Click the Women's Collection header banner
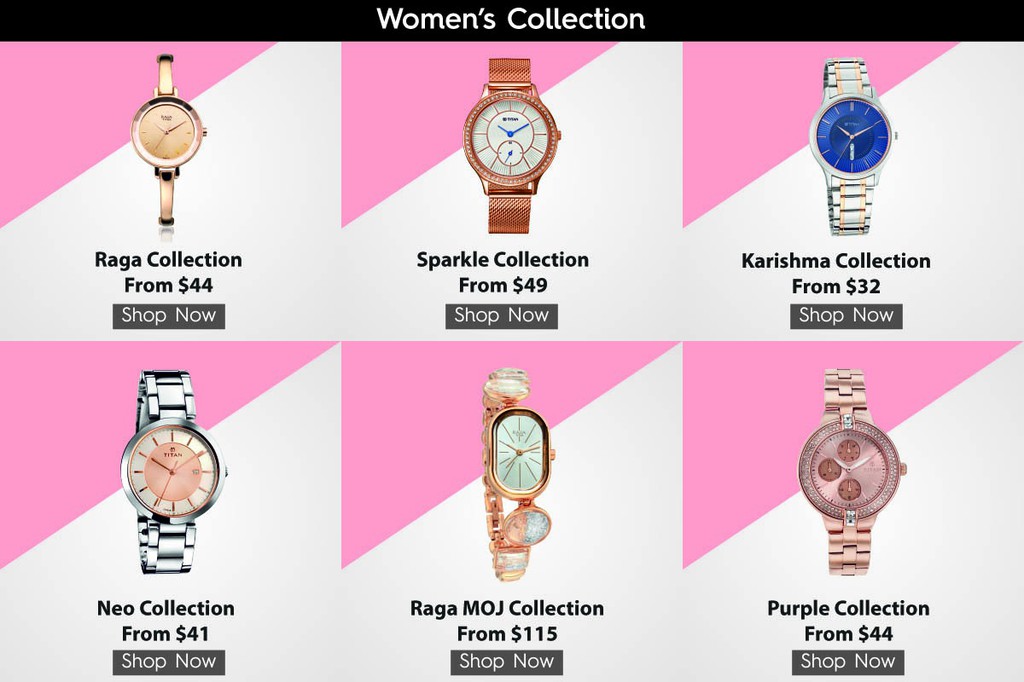The image size is (1024, 682). [x=512, y=20]
